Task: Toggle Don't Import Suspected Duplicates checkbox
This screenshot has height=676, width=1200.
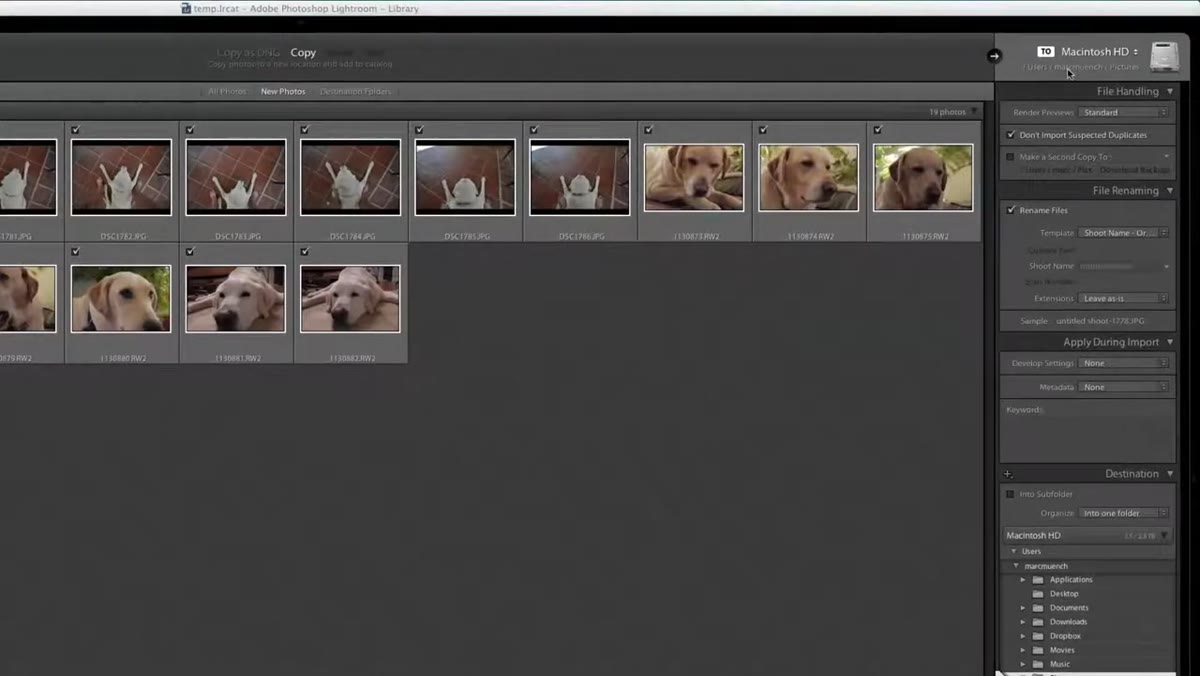Action: 1011,135
